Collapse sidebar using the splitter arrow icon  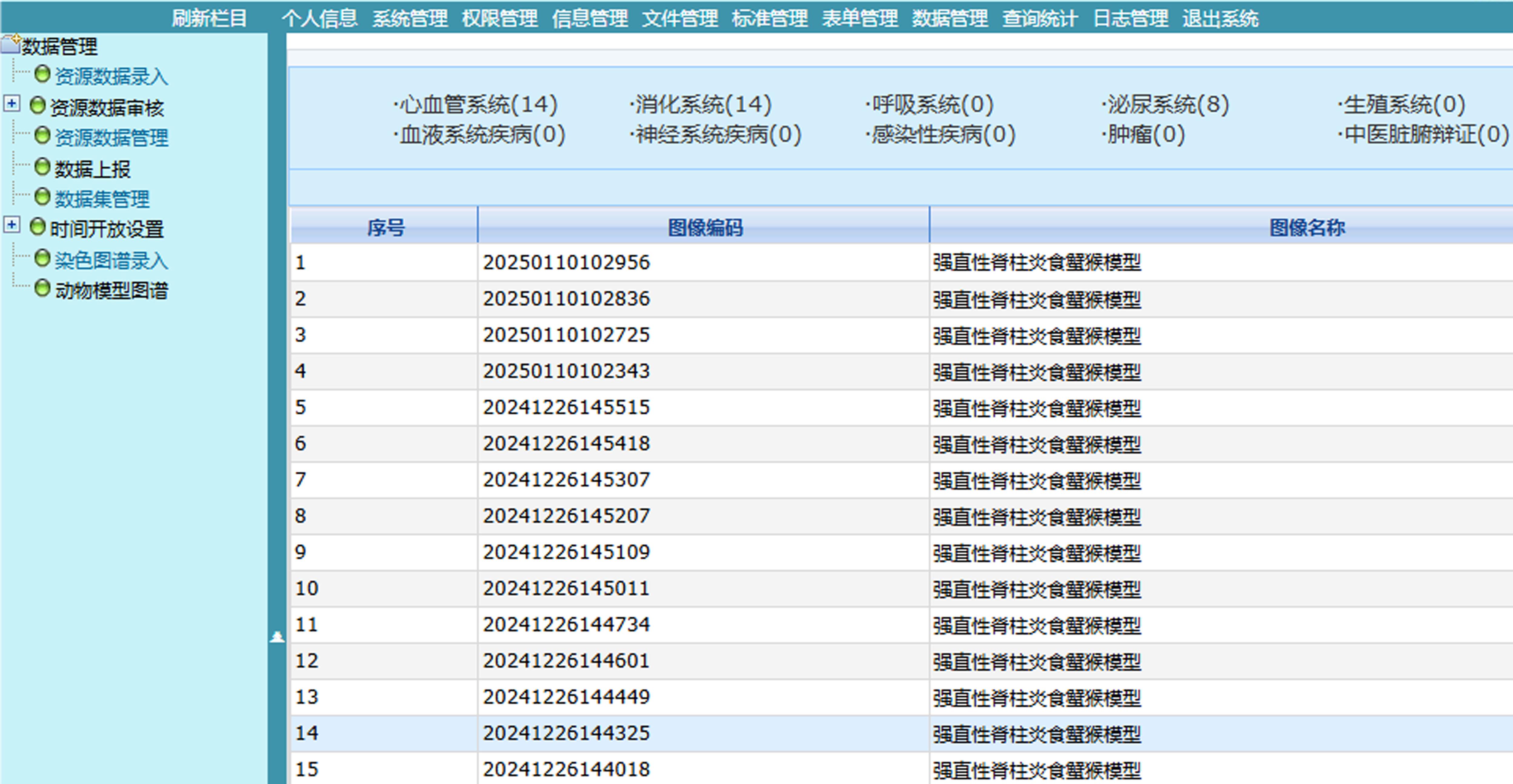(277, 637)
